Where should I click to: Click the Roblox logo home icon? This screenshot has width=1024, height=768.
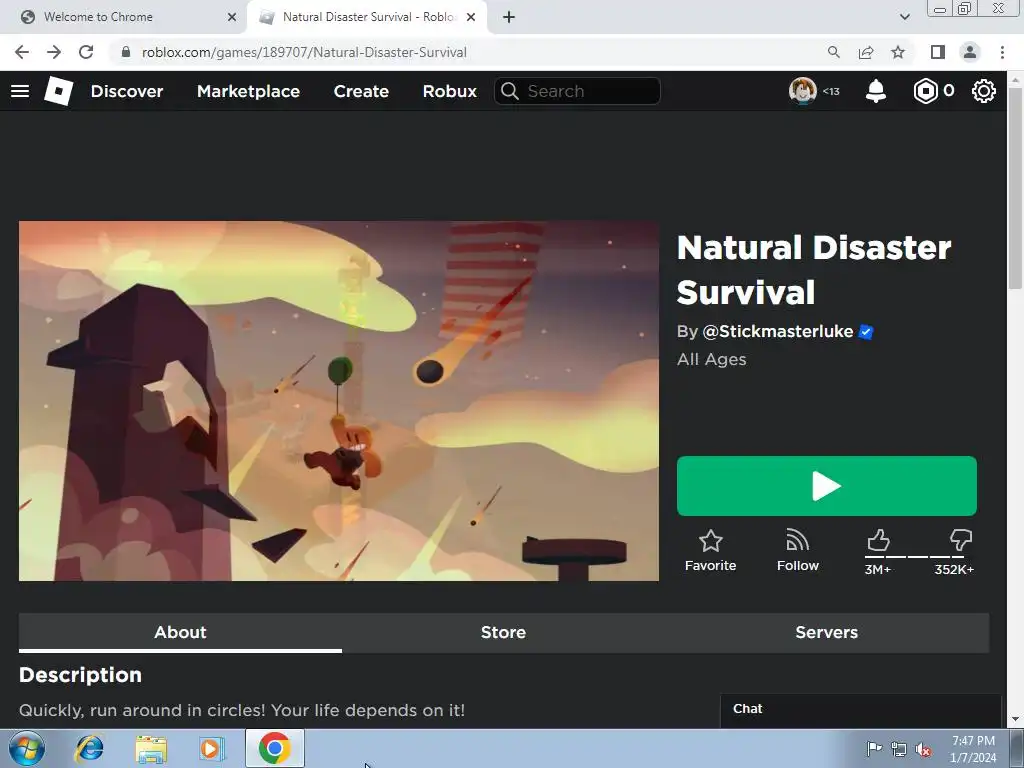[x=58, y=91]
